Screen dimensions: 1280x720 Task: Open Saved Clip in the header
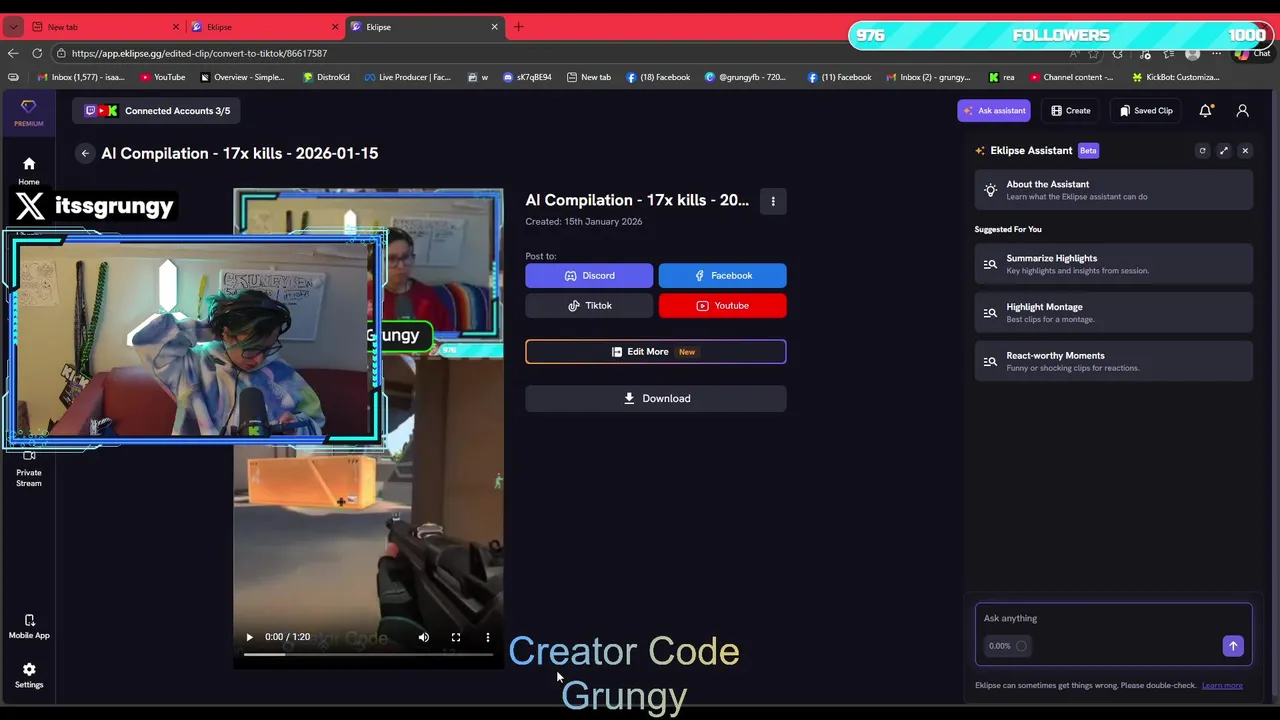tap(1146, 111)
